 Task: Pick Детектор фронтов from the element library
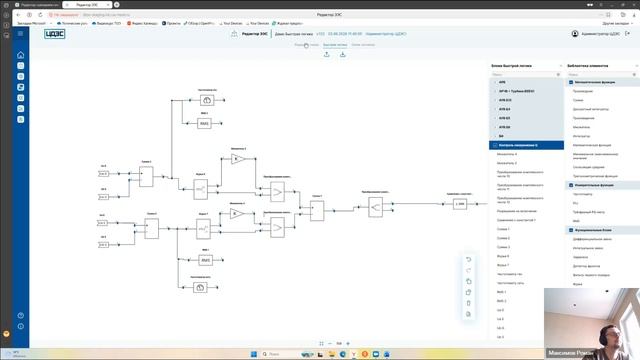click(x=586, y=266)
